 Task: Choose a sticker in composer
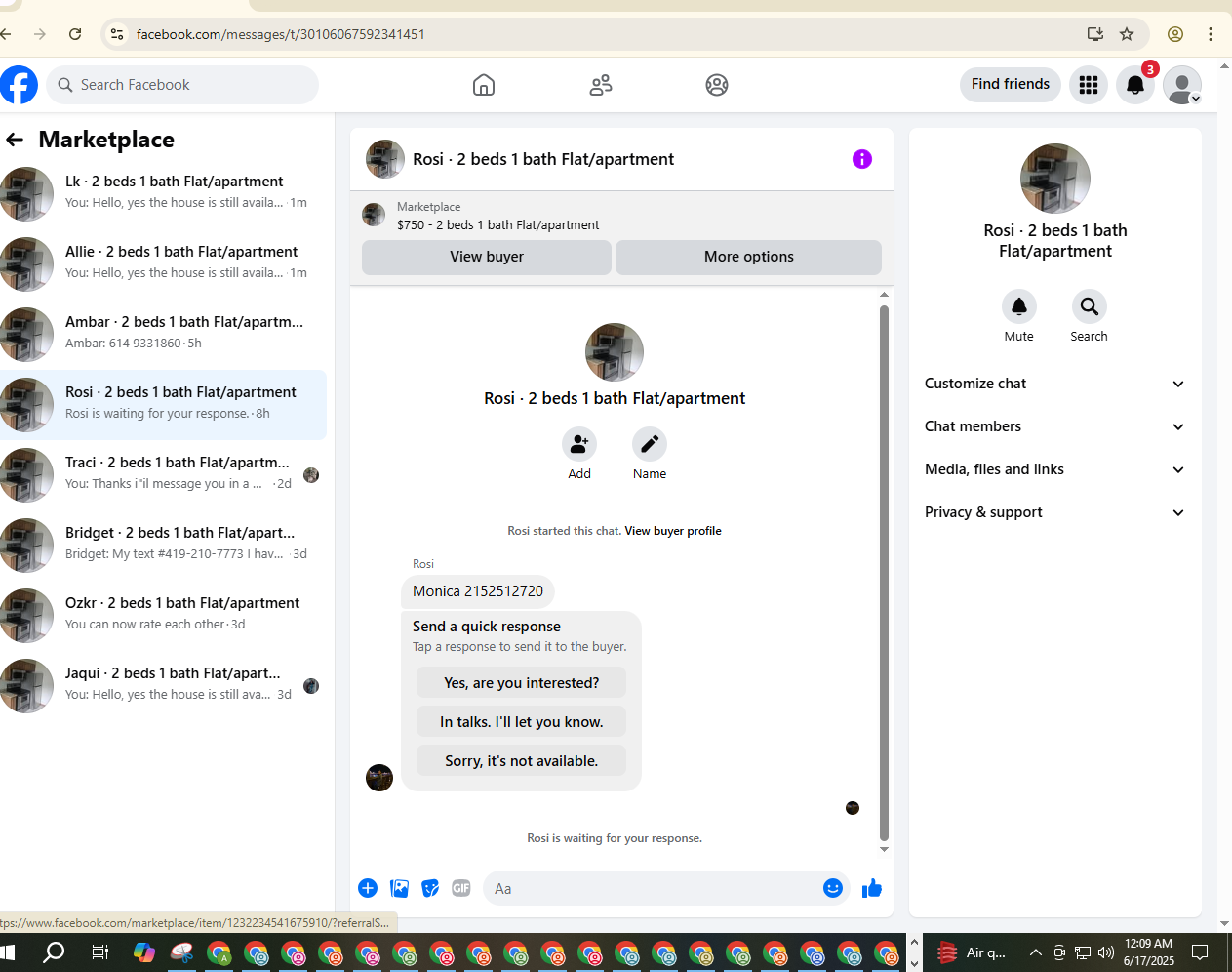pos(430,888)
